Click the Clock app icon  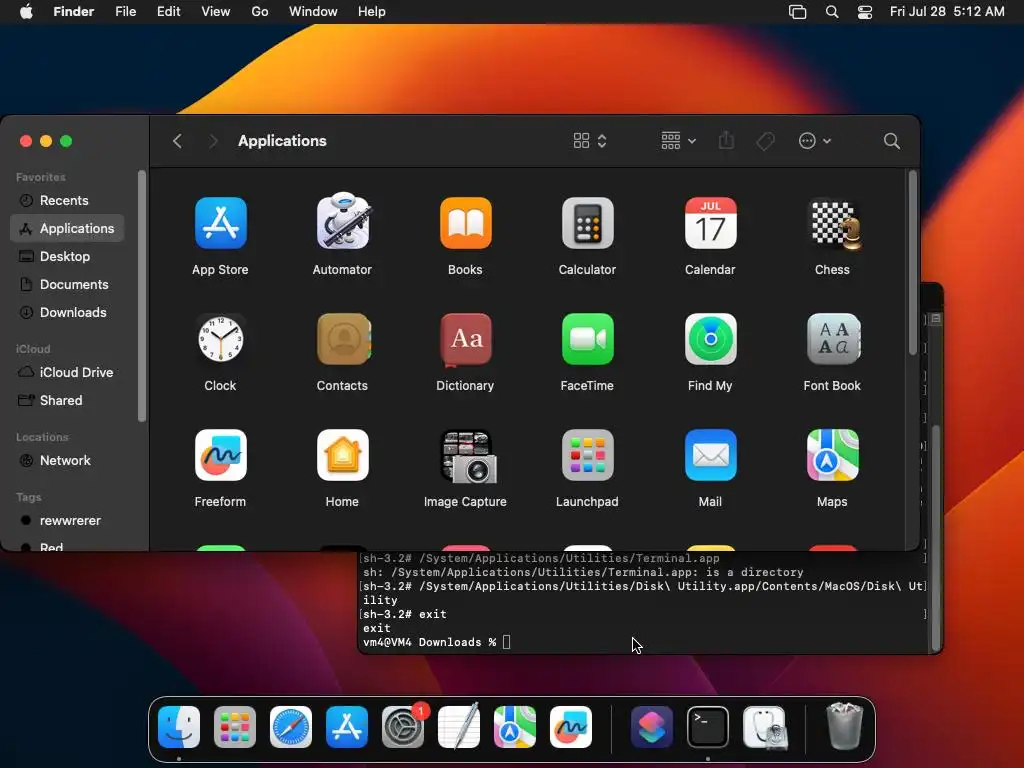221,339
